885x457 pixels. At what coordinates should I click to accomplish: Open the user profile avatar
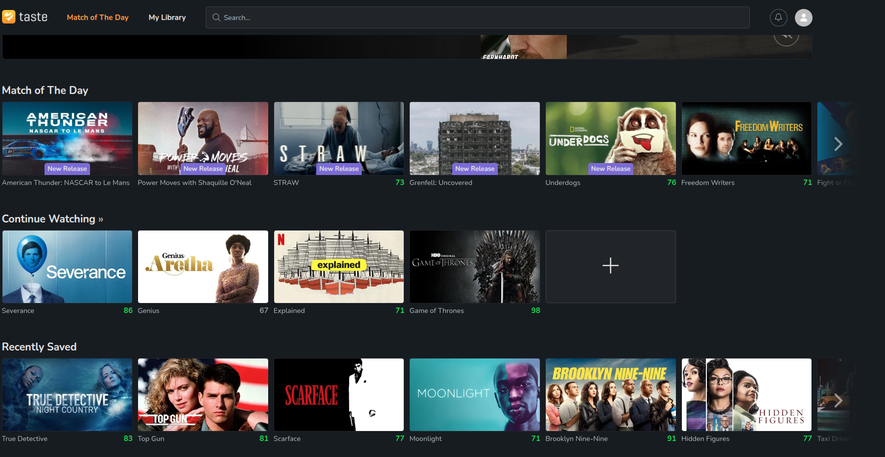point(803,18)
